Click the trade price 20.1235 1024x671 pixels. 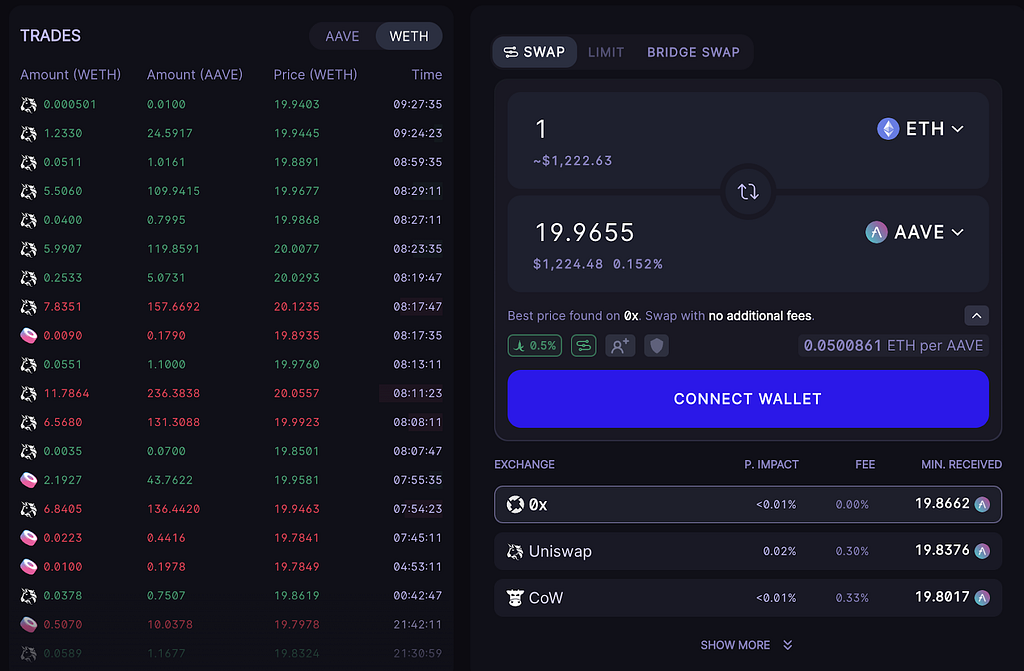click(x=296, y=307)
